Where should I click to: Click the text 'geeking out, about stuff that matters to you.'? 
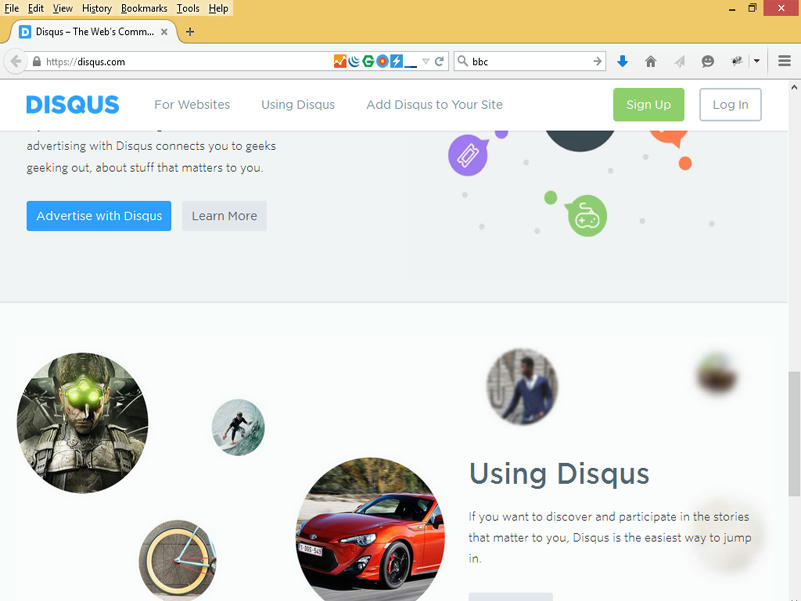pos(145,168)
